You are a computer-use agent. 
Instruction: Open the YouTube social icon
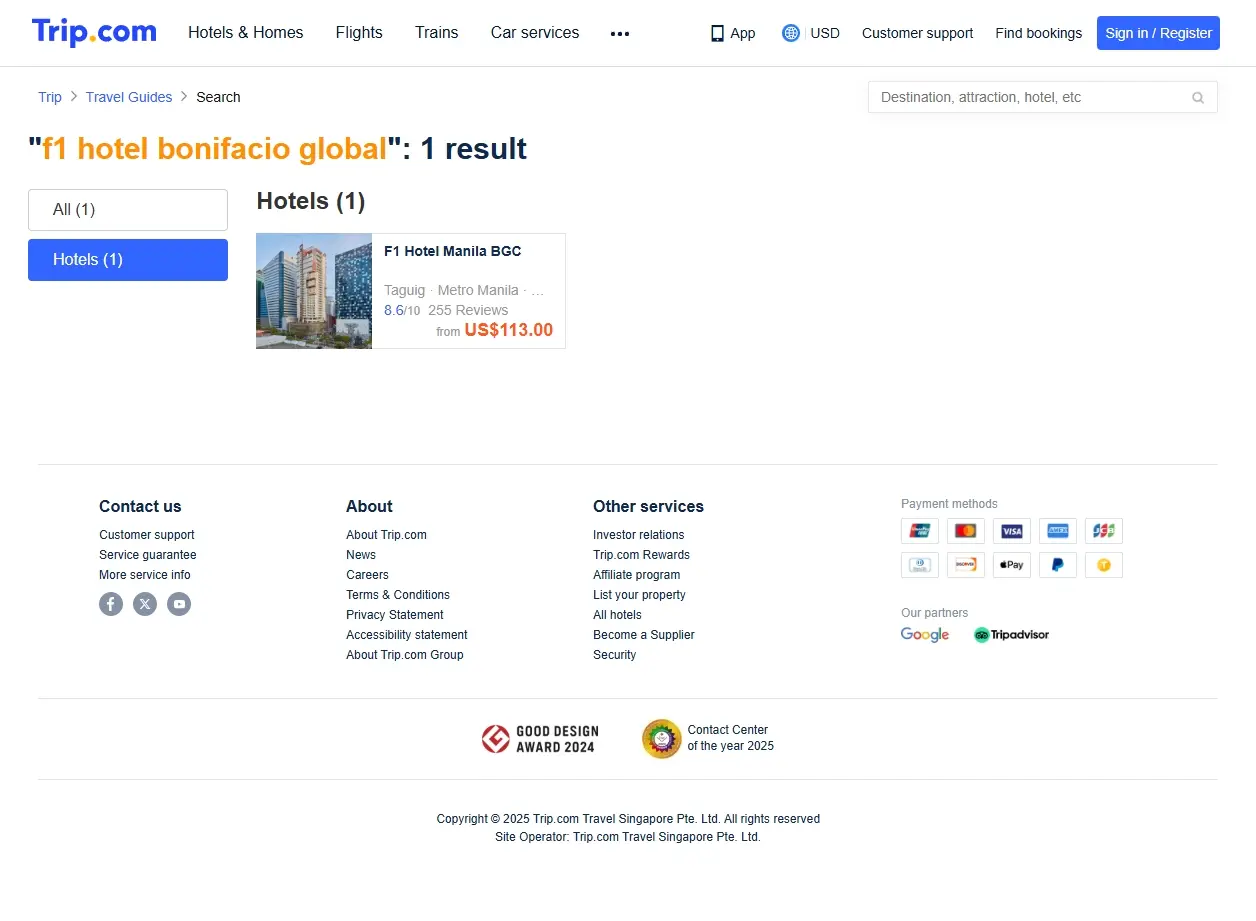pos(179,604)
